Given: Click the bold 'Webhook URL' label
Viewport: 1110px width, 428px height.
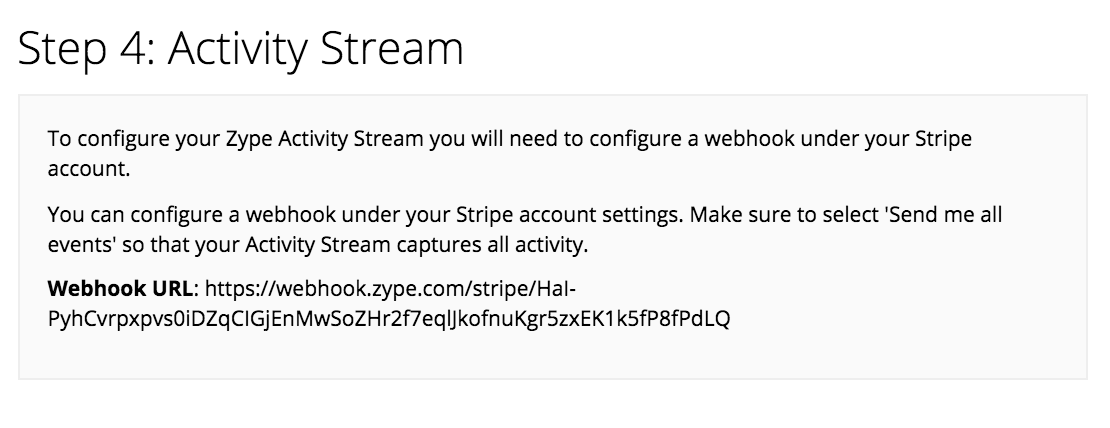Looking at the screenshot, I should pyautogui.click(x=120, y=289).
